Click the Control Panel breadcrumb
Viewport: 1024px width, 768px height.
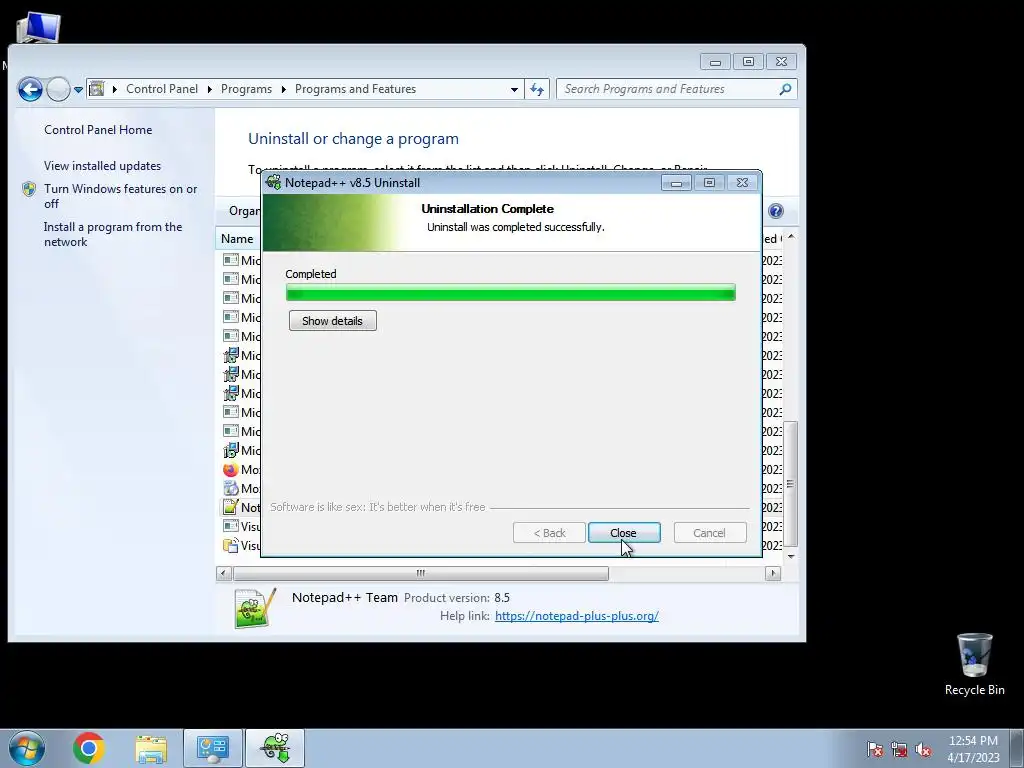point(161,89)
